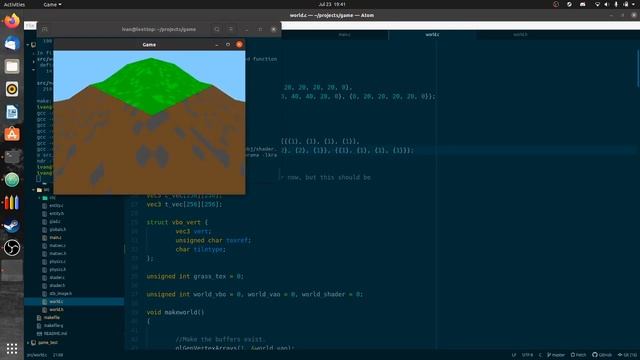Open the Activities overview
The height and width of the screenshot is (360, 640).
[14, 4]
